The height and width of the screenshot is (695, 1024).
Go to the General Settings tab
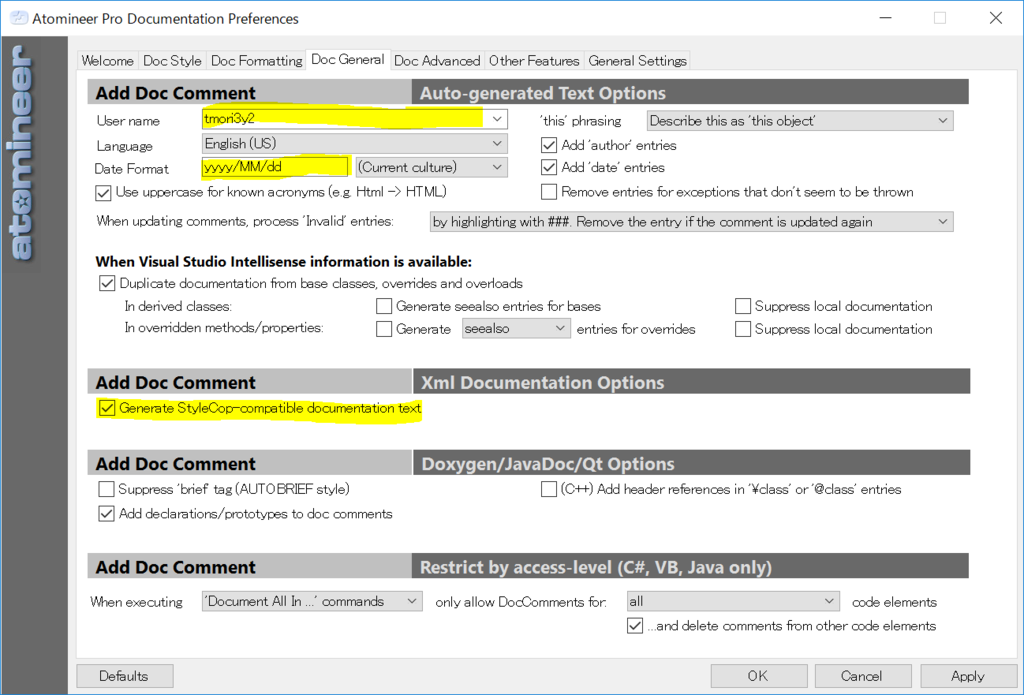tap(637, 61)
